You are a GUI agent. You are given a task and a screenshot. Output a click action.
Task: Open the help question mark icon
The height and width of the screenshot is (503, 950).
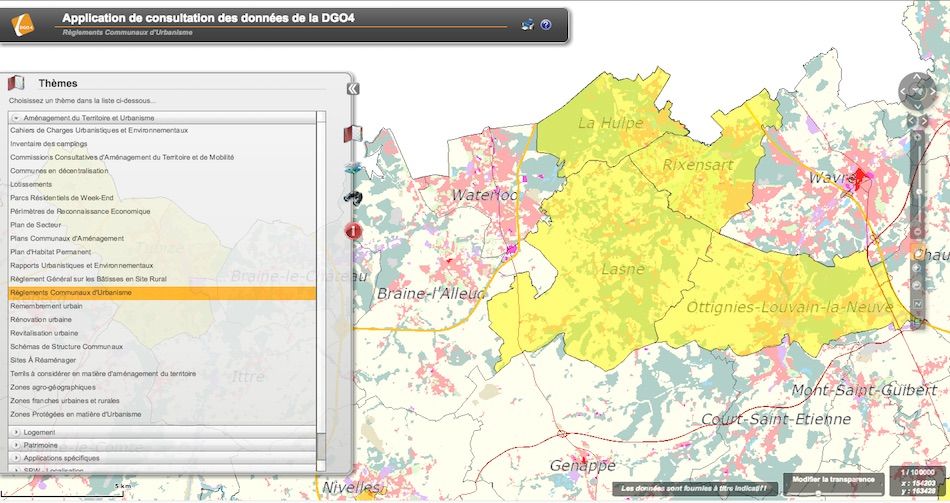(546, 25)
